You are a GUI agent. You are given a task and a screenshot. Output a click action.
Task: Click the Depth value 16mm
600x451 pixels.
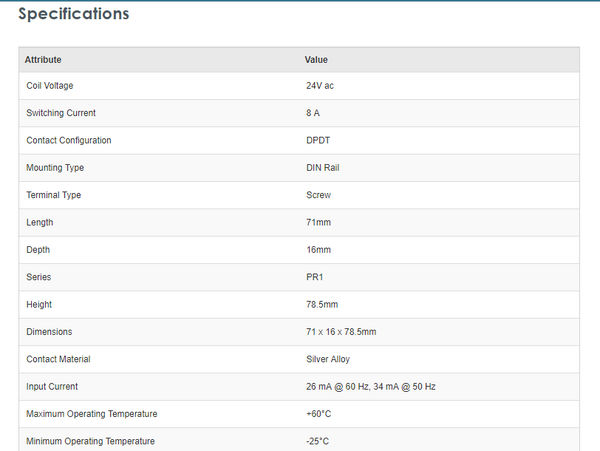pyautogui.click(x=318, y=250)
